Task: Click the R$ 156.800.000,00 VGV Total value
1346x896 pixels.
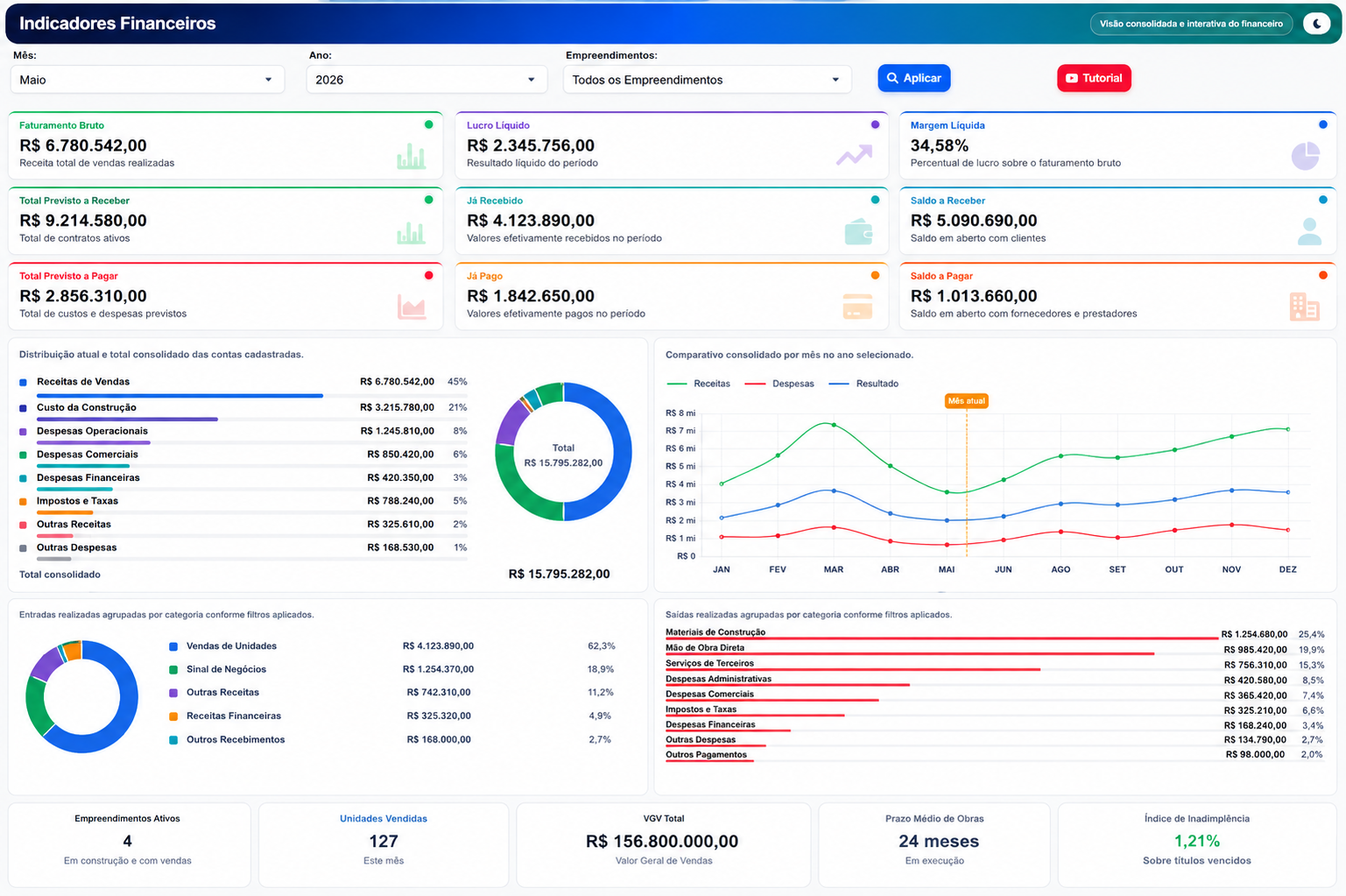Action: [x=662, y=842]
